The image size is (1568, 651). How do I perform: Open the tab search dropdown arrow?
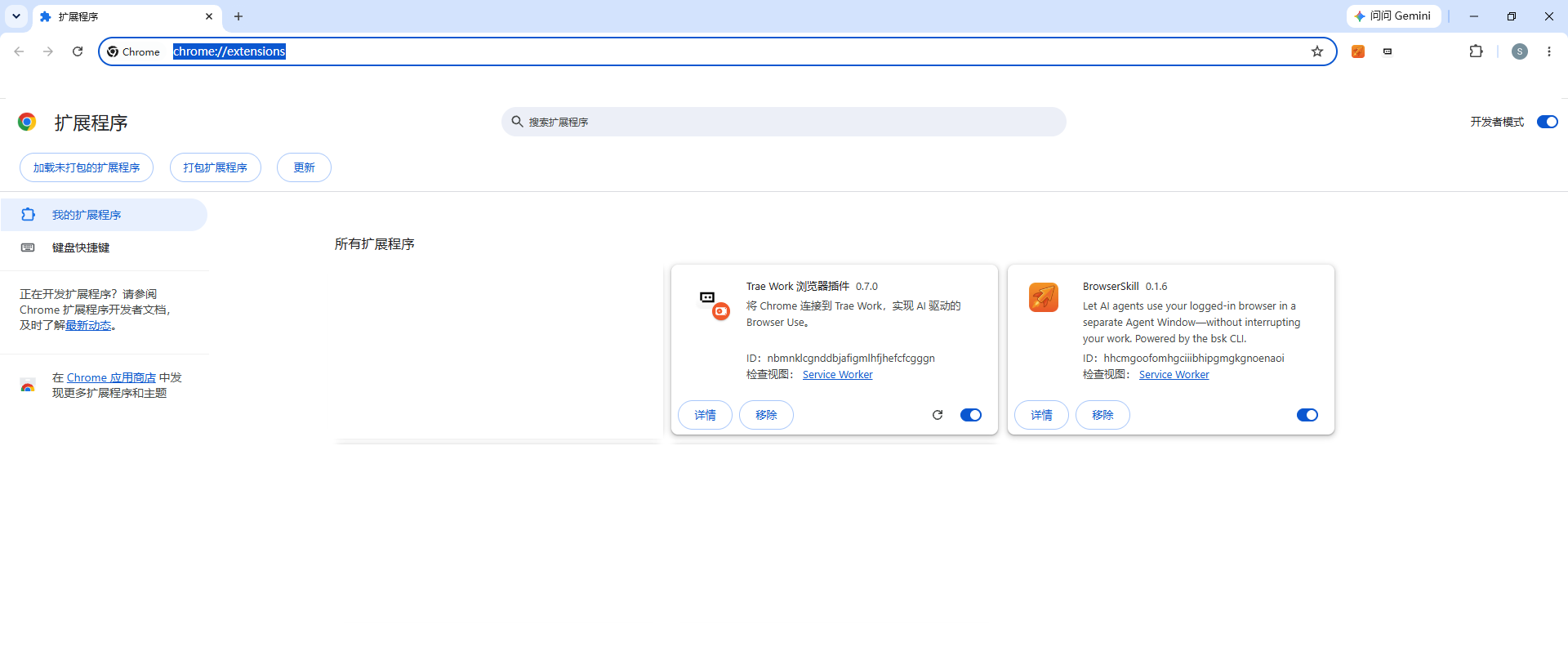pyautogui.click(x=16, y=16)
